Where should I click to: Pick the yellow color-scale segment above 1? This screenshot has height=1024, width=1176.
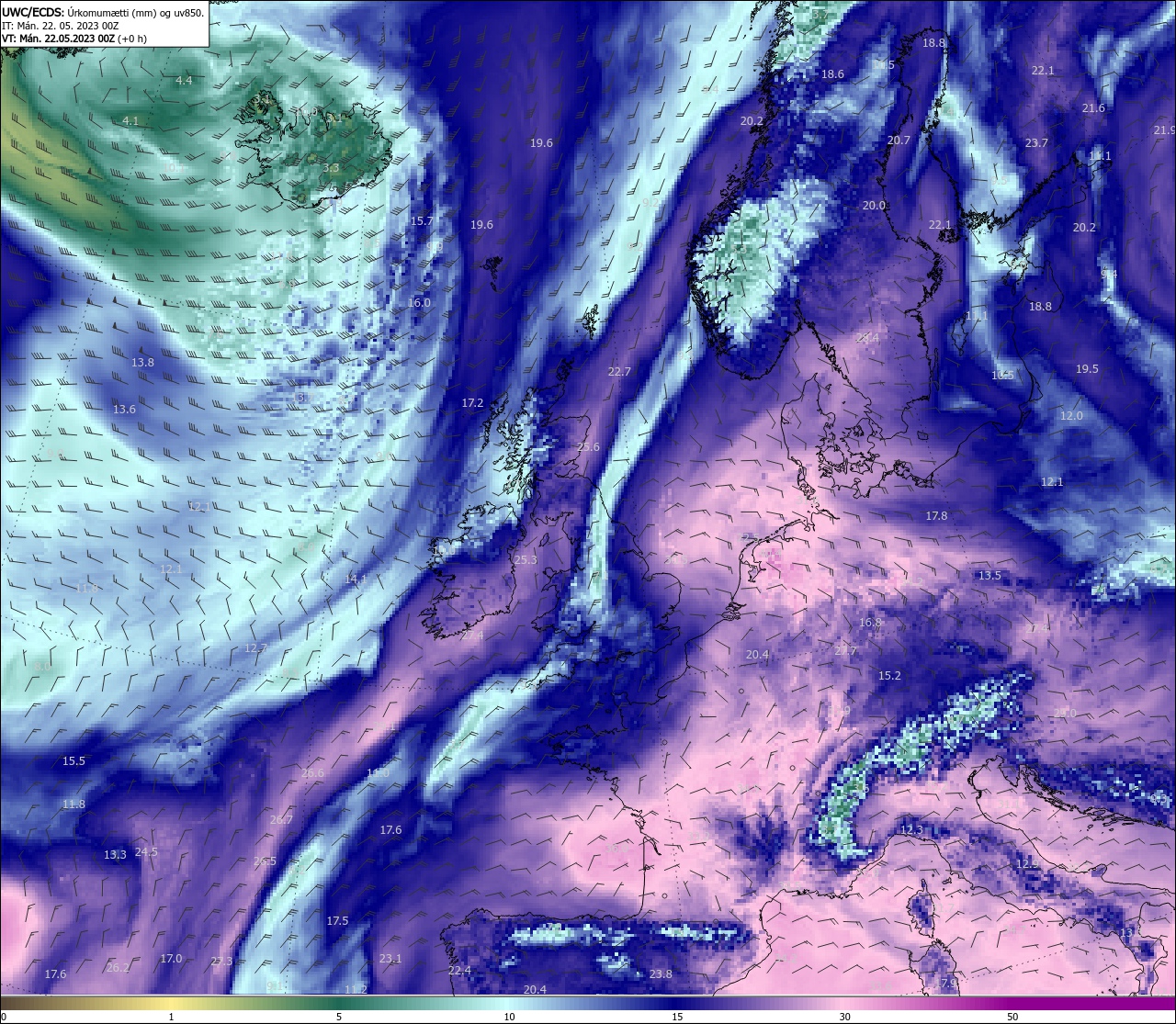point(172,1003)
